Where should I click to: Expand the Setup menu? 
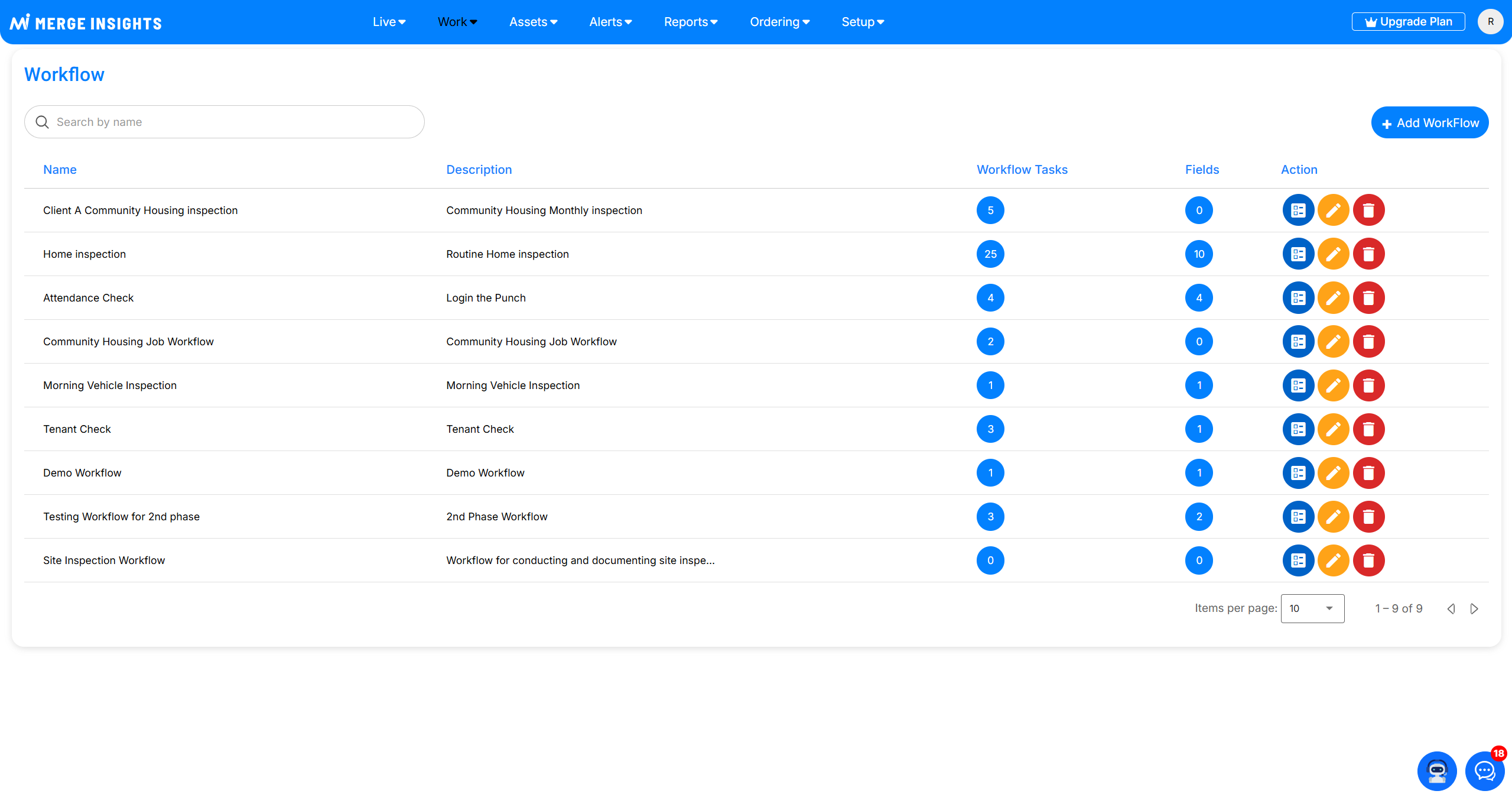(862, 22)
